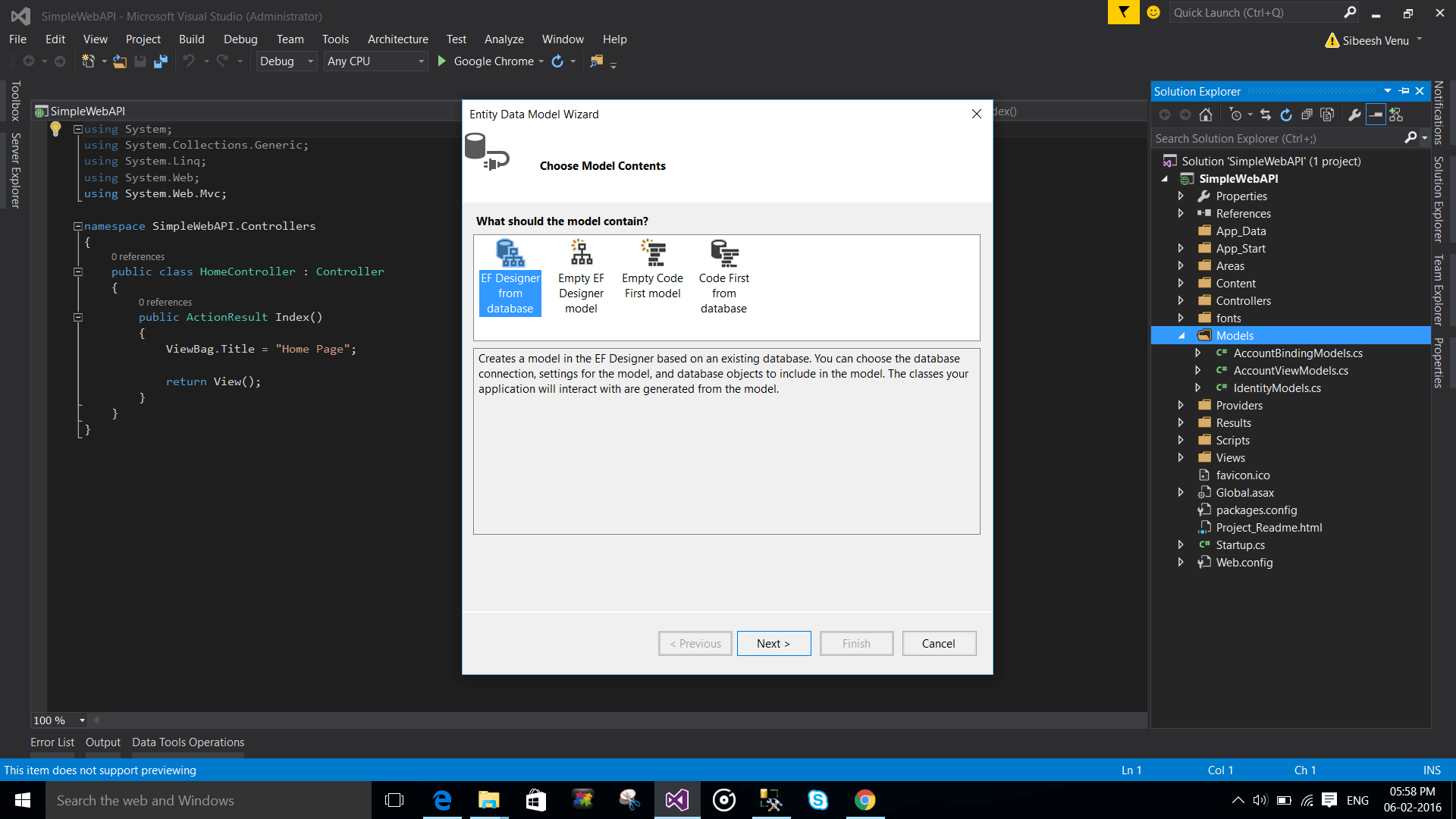1456x819 pixels.
Task: Open the Debug configuration dropdown
Action: [286, 61]
